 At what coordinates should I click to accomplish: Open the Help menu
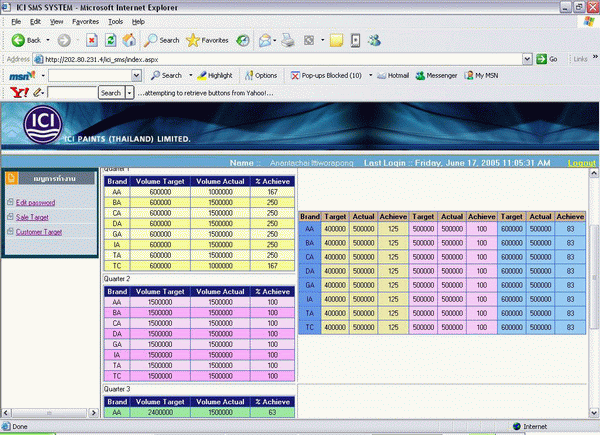pos(138,21)
